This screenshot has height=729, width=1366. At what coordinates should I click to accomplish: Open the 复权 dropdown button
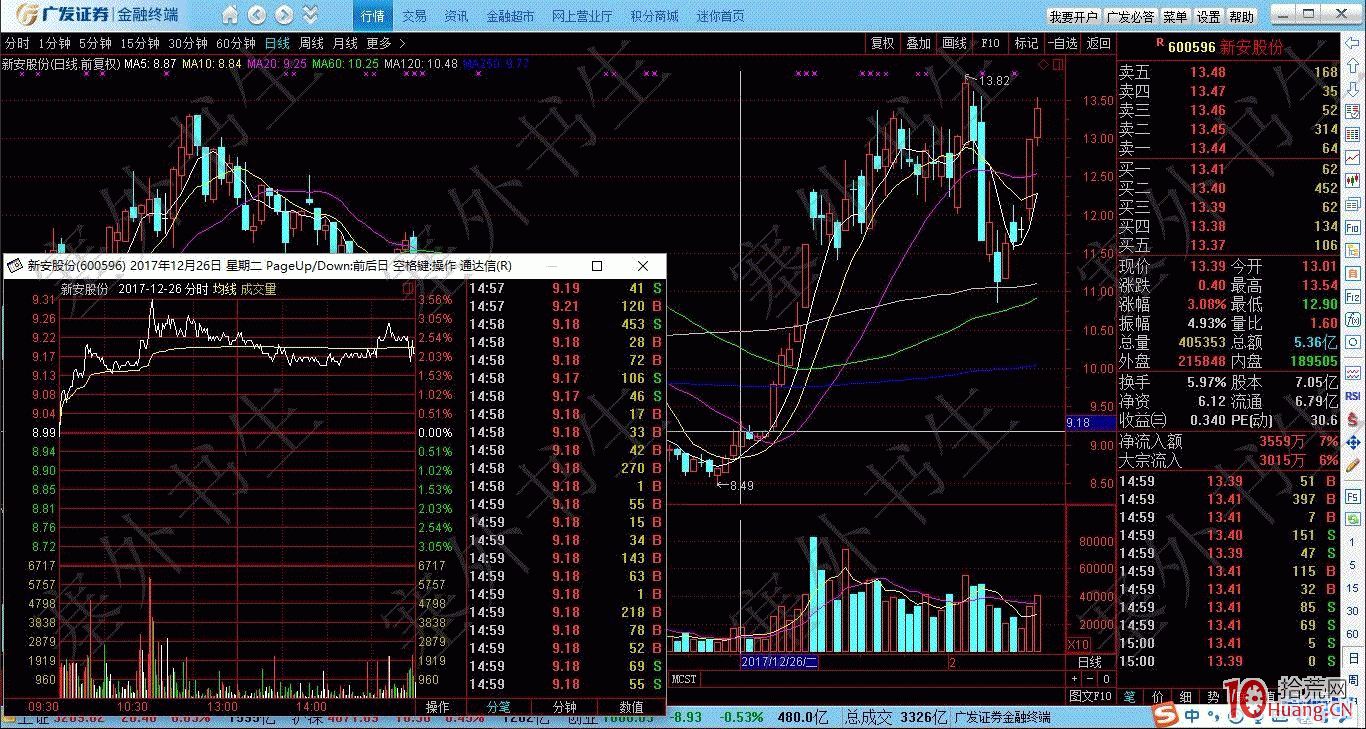pos(882,43)
